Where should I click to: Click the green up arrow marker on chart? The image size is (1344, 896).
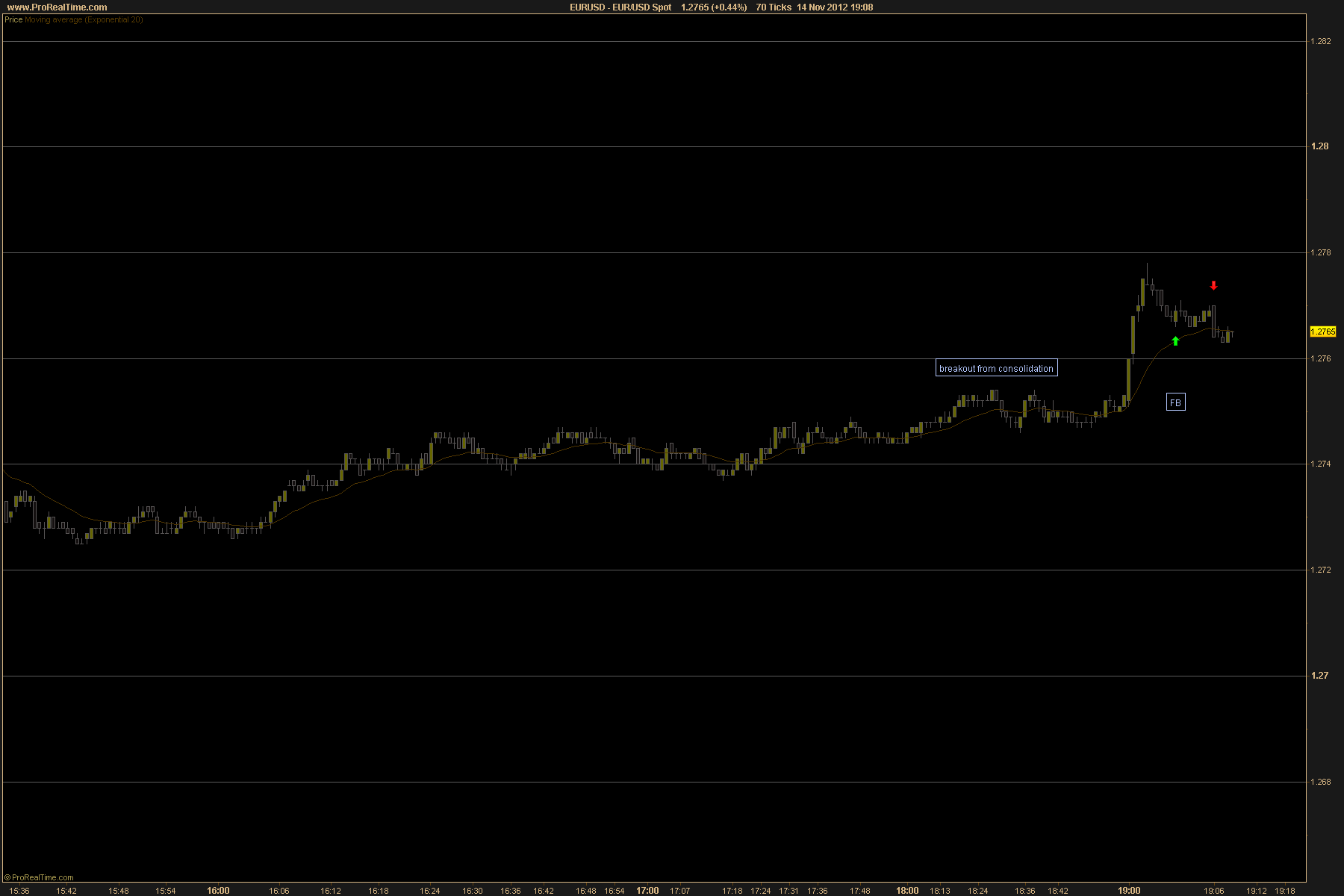[x=1175, y=341]
